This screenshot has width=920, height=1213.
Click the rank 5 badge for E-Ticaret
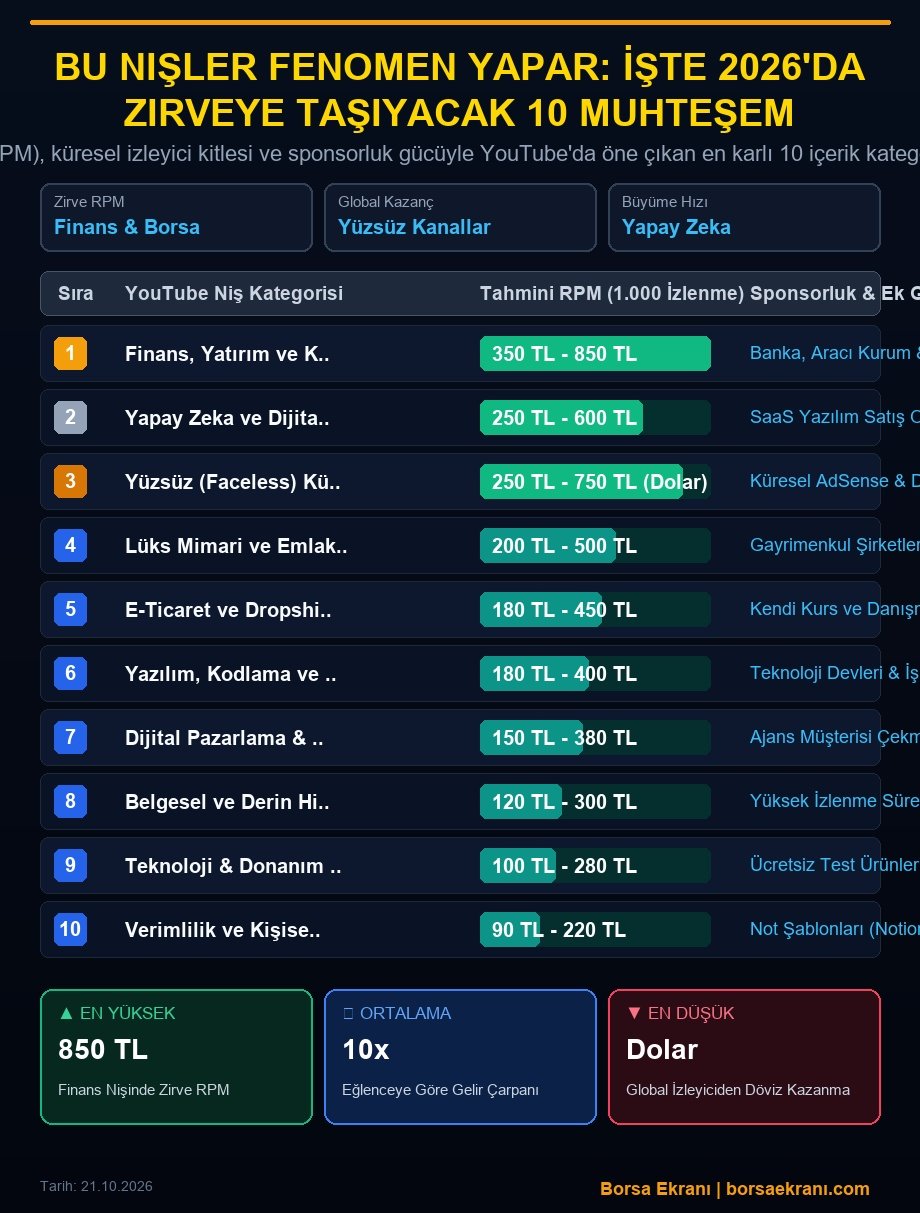click(70, 609)
